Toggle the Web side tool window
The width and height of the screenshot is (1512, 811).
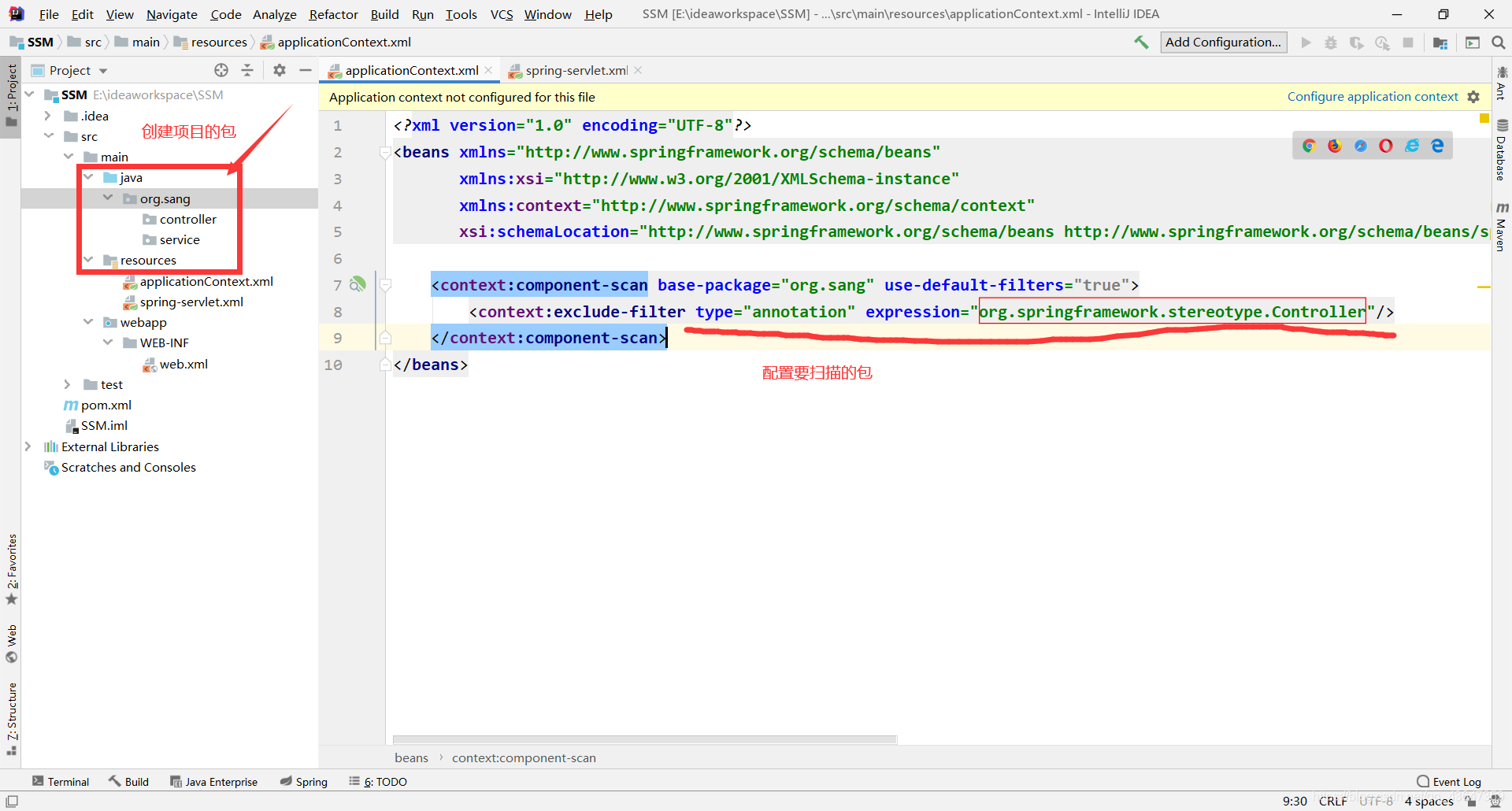click(x=11, y=644)
